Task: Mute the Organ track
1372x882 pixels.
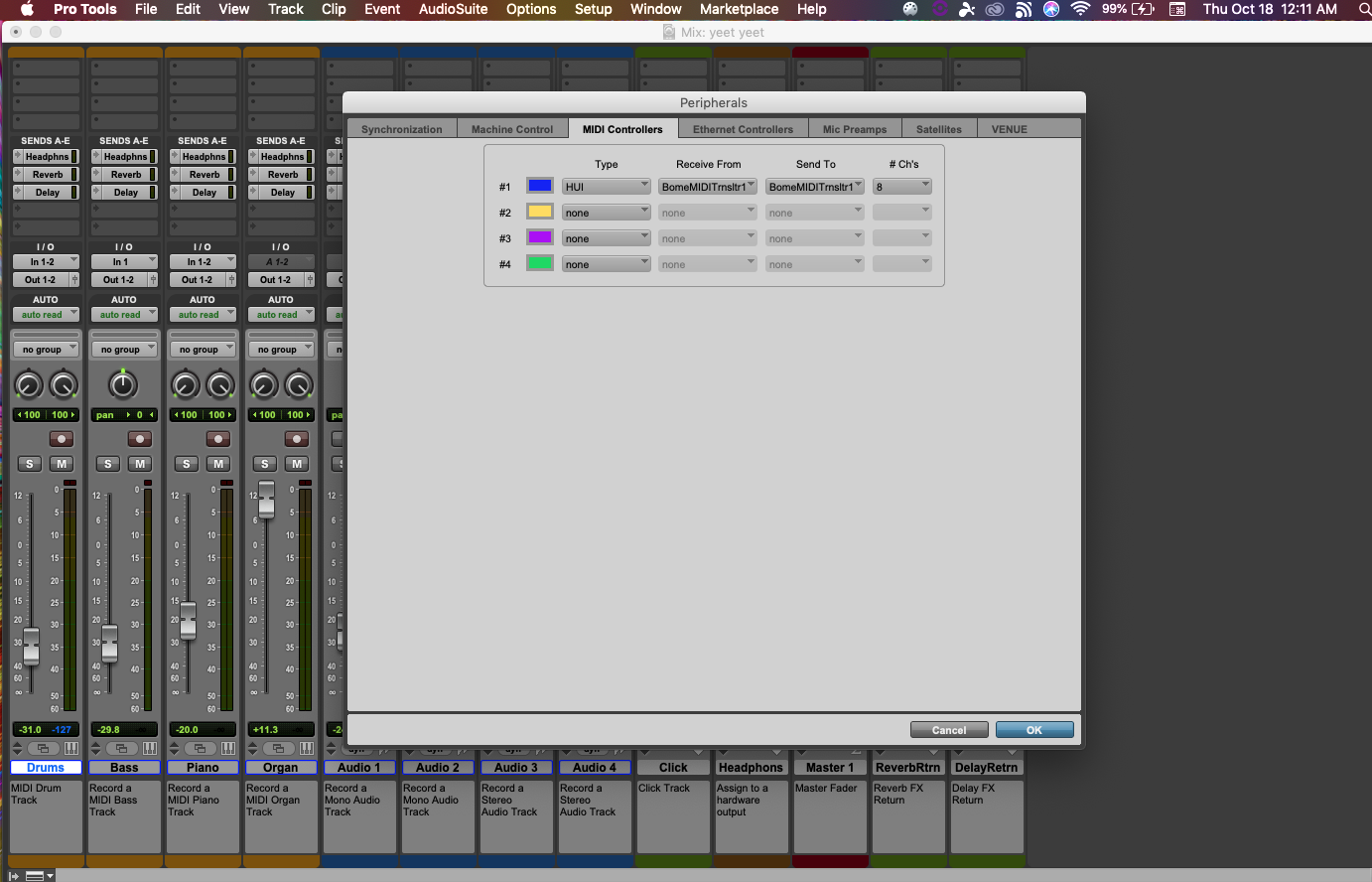Action: point(297,464)
